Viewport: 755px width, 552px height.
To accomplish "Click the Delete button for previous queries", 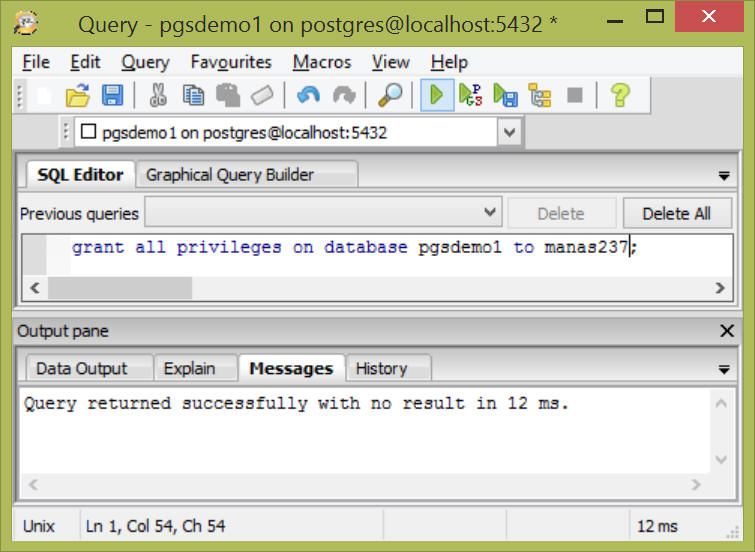I will tap(561, 213).
